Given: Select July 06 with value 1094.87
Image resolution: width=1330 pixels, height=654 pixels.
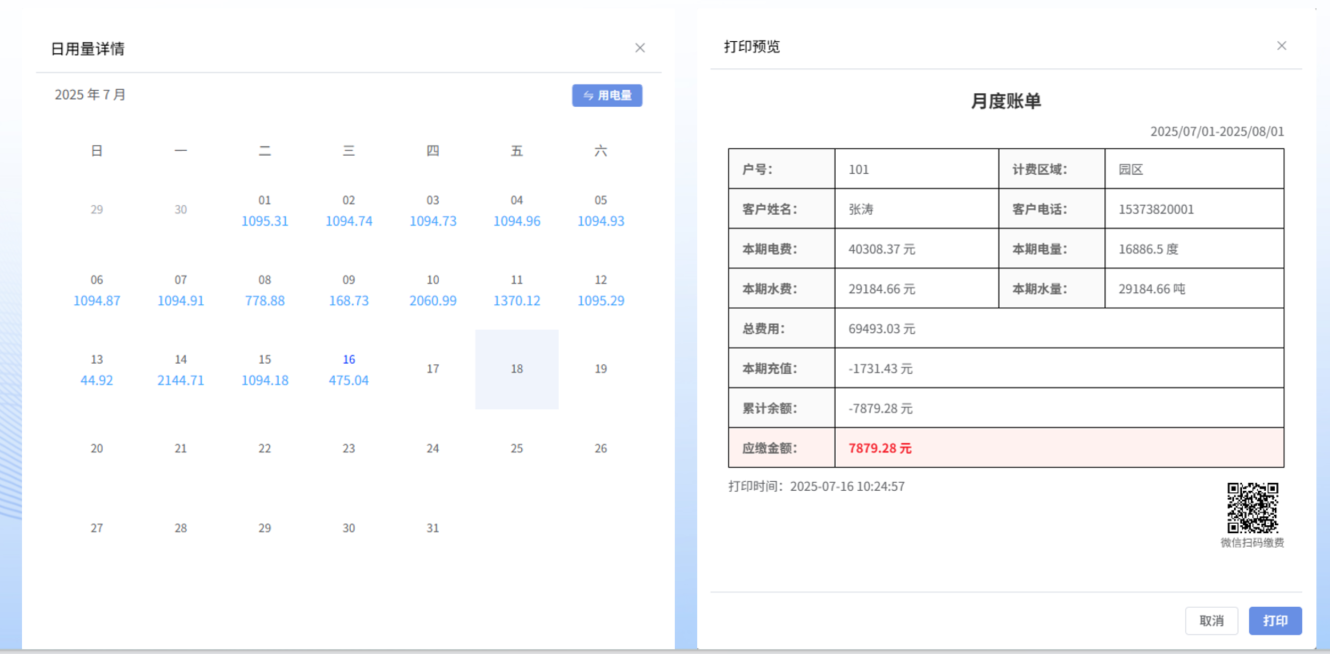Looking at the screenshot, I should tap(97, 290).
